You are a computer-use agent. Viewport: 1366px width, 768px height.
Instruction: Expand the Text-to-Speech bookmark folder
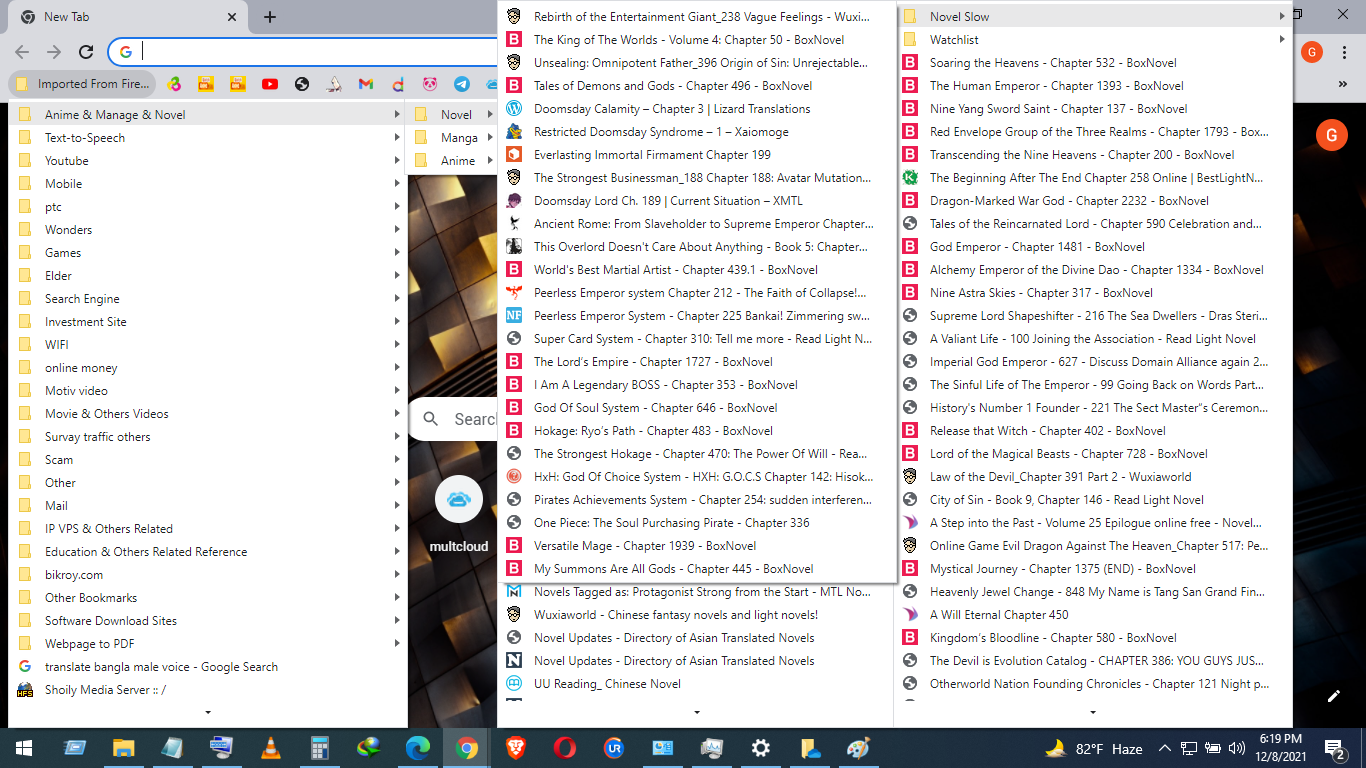[208, 138]
